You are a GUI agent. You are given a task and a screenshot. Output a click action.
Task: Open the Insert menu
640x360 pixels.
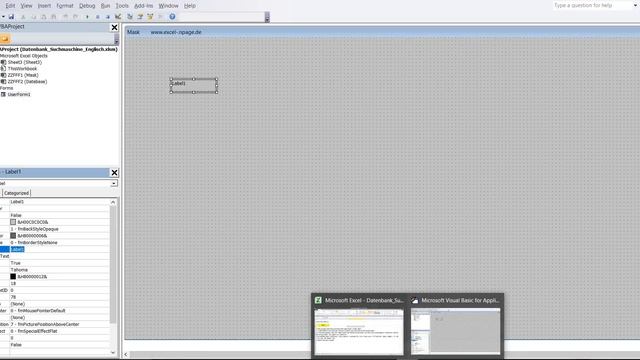44,6
